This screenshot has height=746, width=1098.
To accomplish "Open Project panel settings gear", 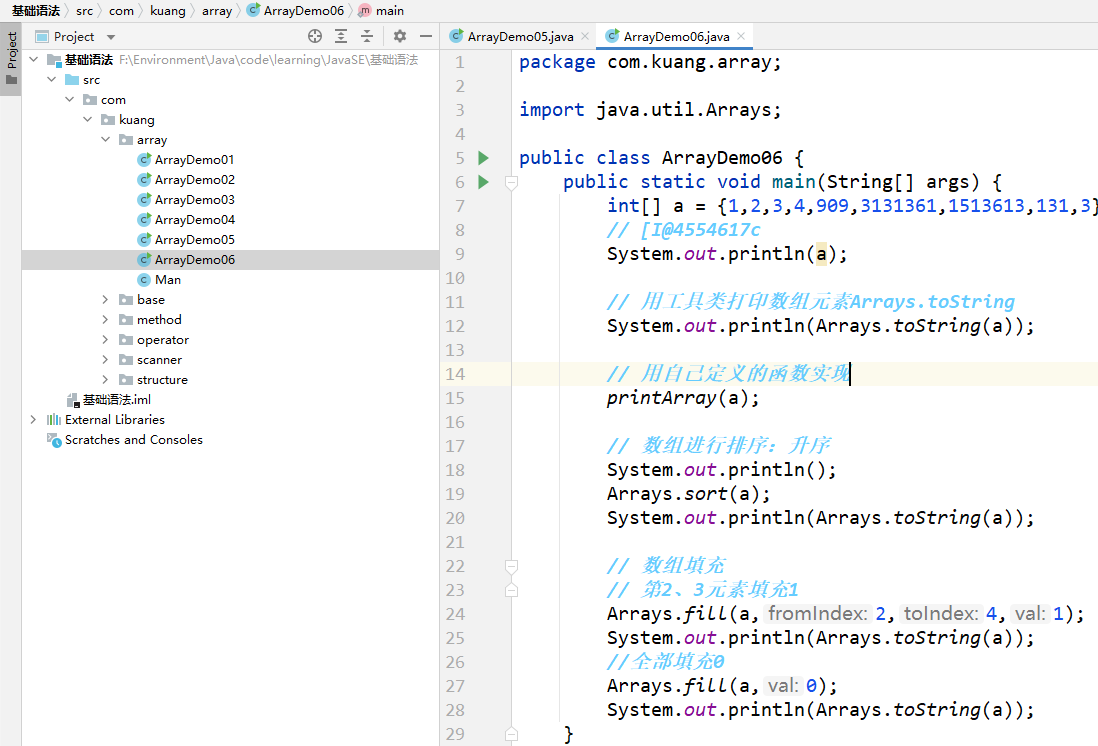I will point(400,36).
